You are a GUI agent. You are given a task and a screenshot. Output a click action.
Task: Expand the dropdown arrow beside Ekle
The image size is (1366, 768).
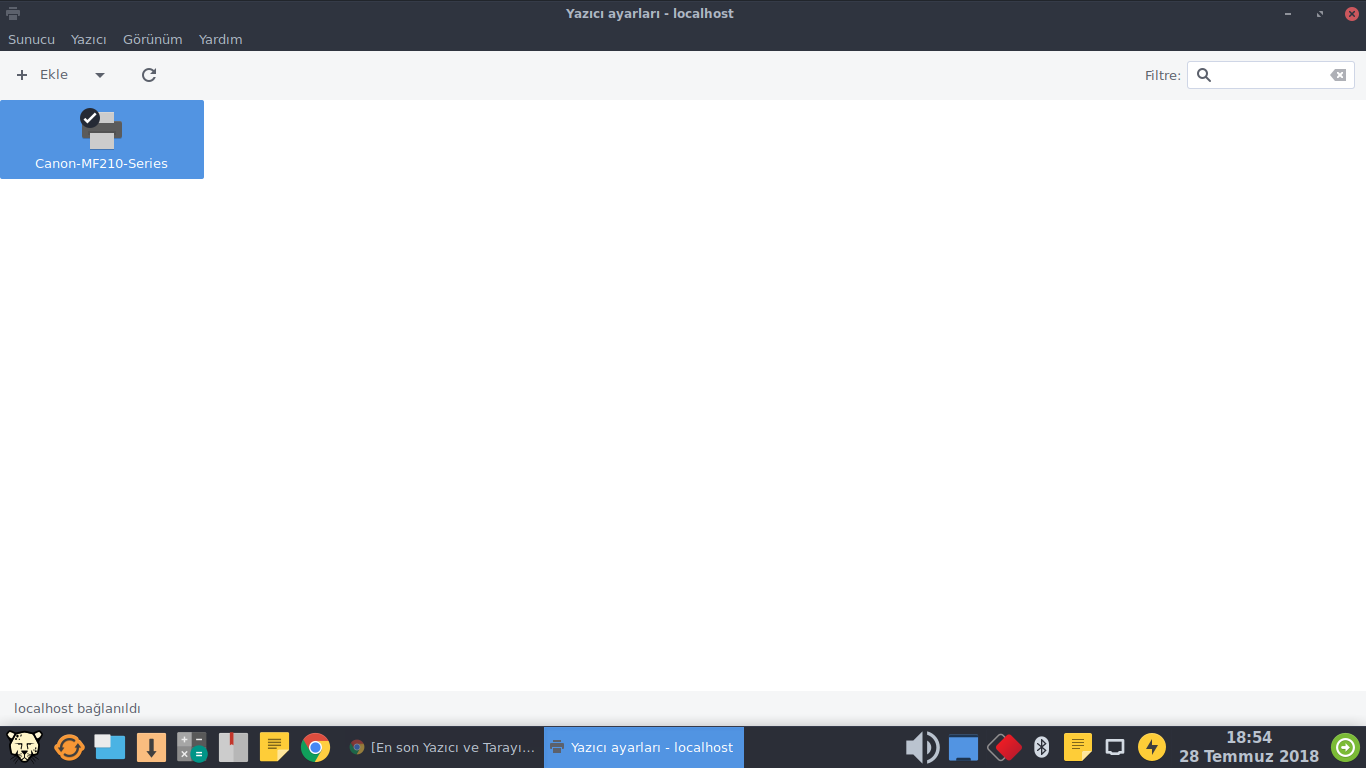coord(99,75)
